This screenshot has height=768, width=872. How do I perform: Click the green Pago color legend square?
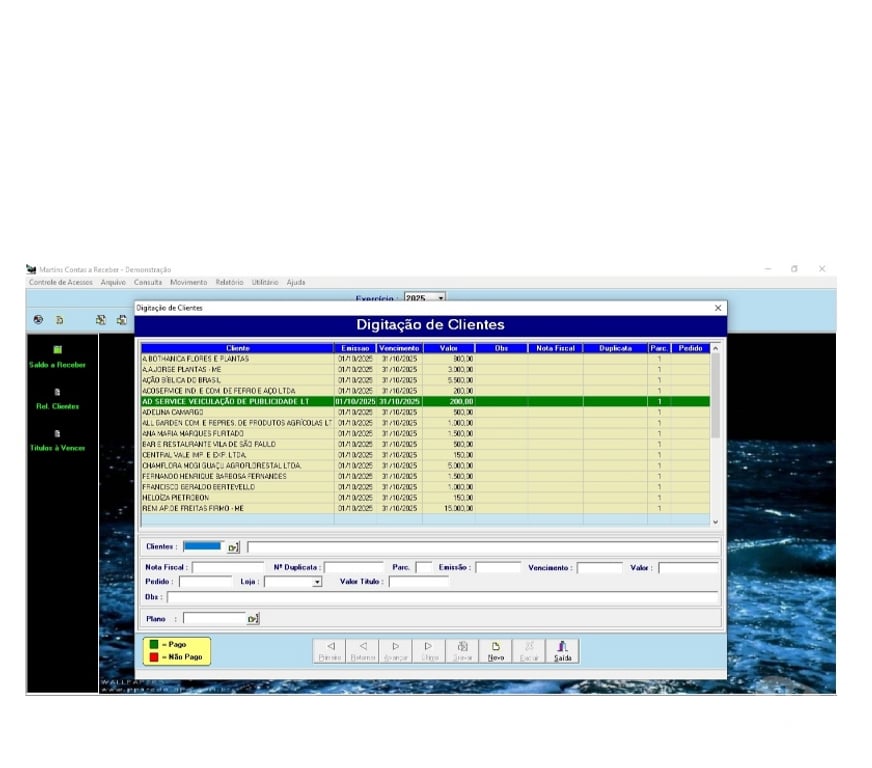pos(155,645)
